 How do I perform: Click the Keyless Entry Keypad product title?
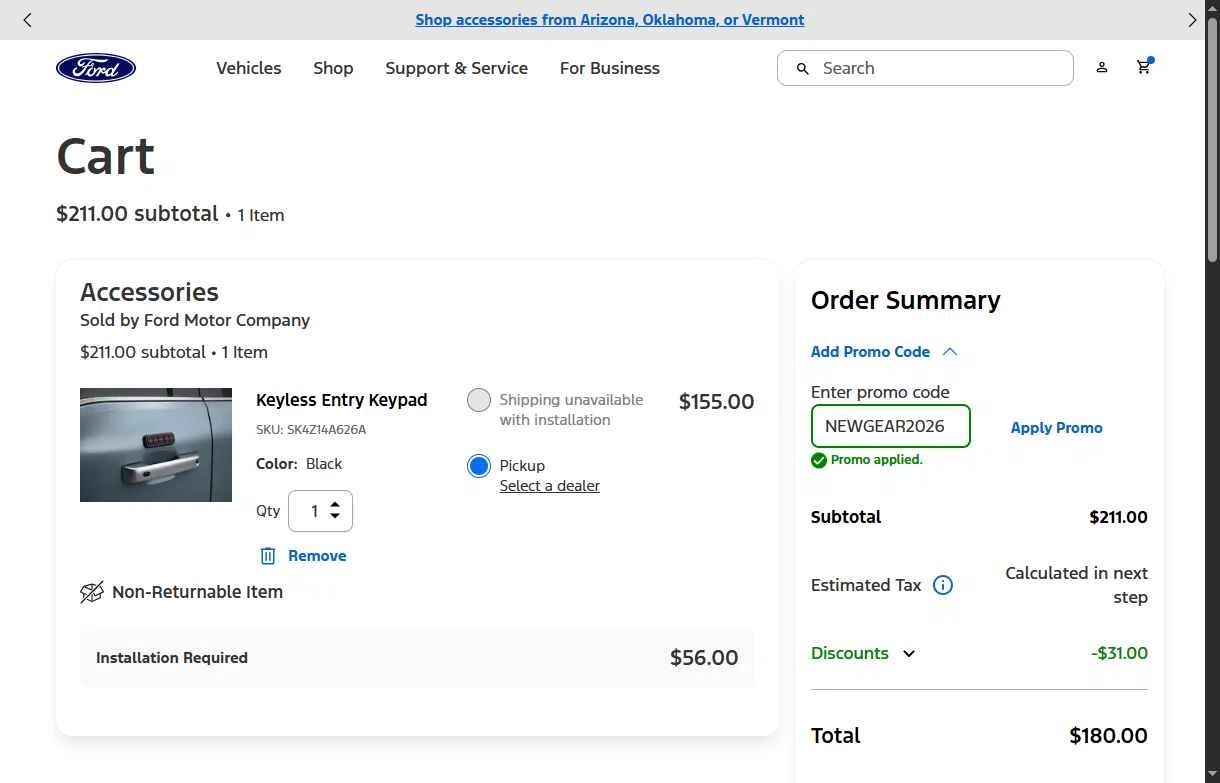point(342,400)
